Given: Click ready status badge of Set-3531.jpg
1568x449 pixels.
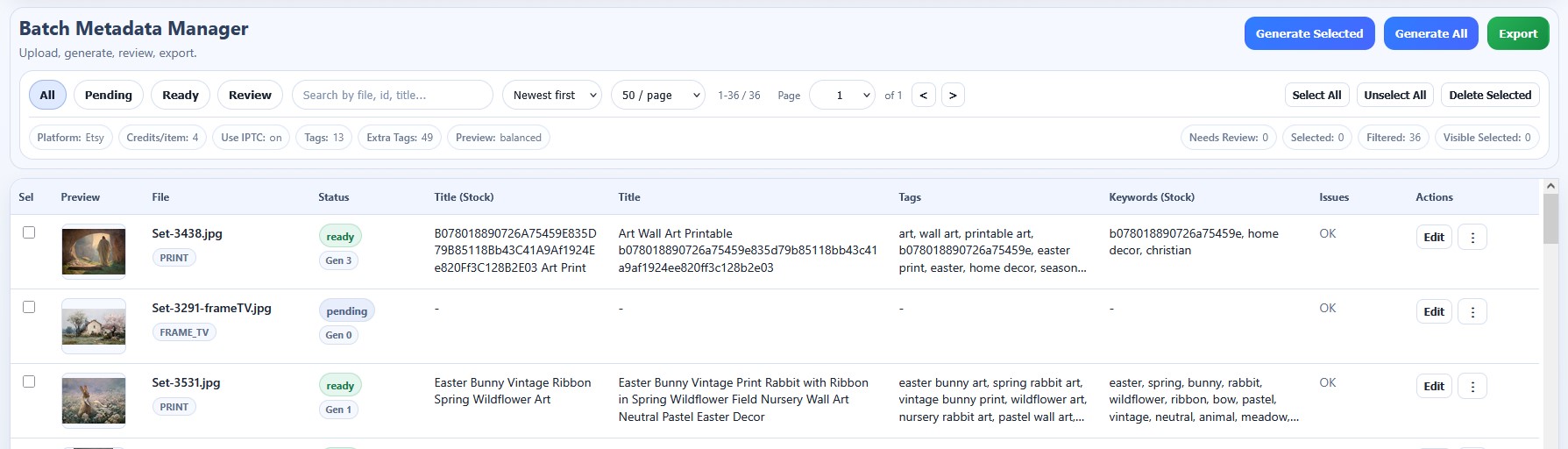Looking at the screenshot, I should (x=340, y=385).
